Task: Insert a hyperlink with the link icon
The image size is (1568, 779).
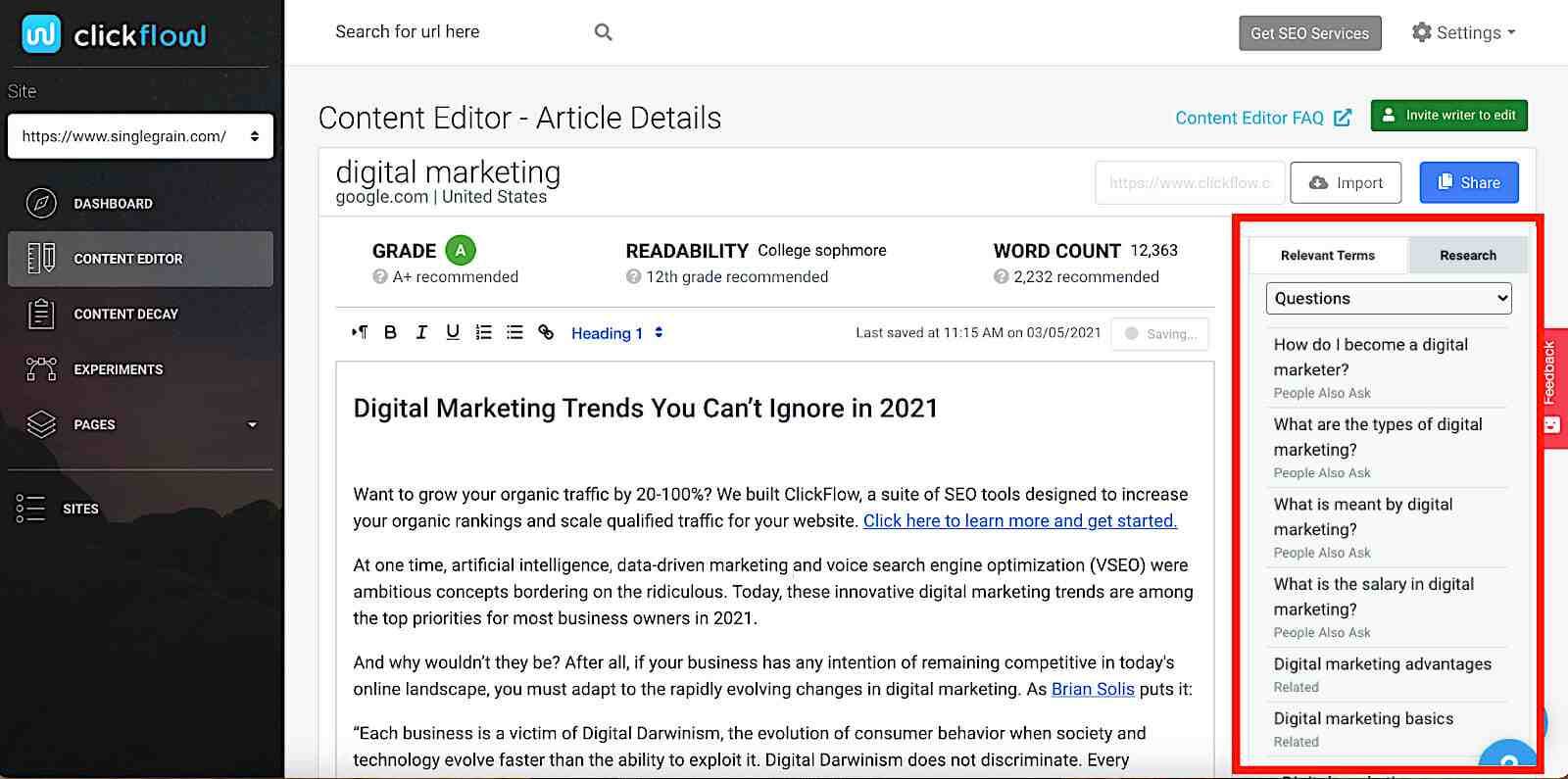Action: pos(546,332)
